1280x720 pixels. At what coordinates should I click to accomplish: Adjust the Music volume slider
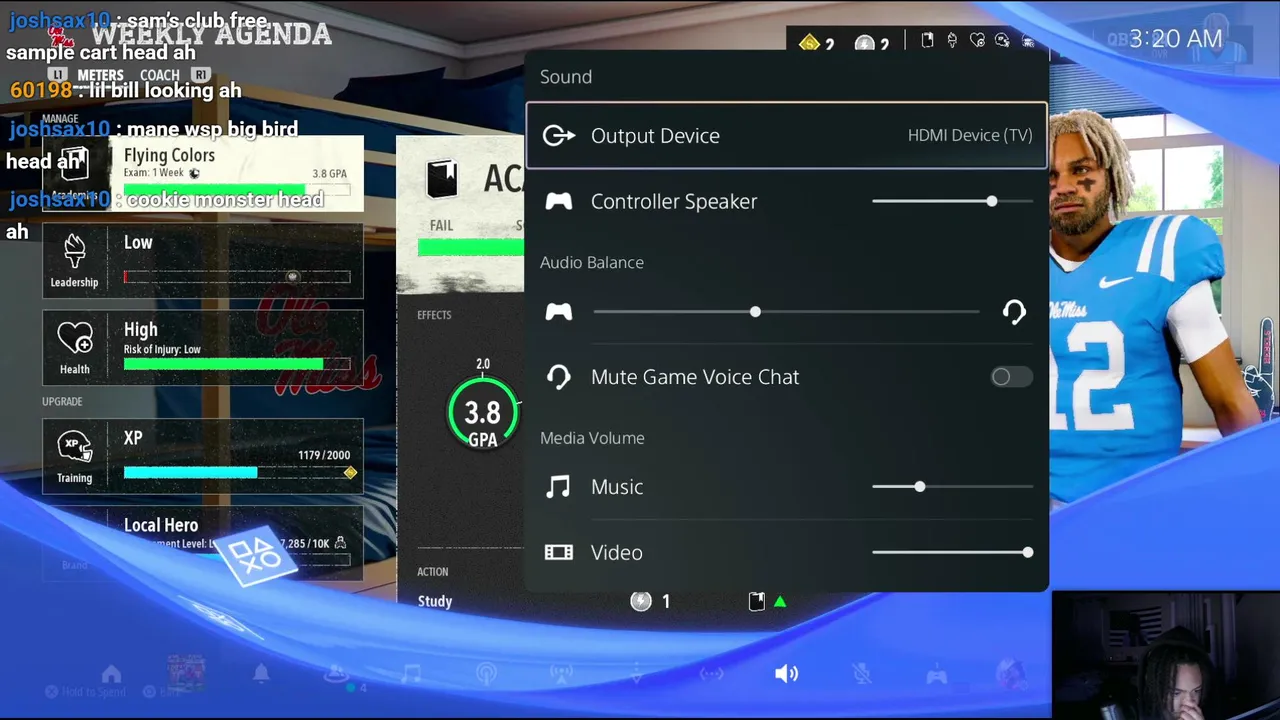[952, 487]
